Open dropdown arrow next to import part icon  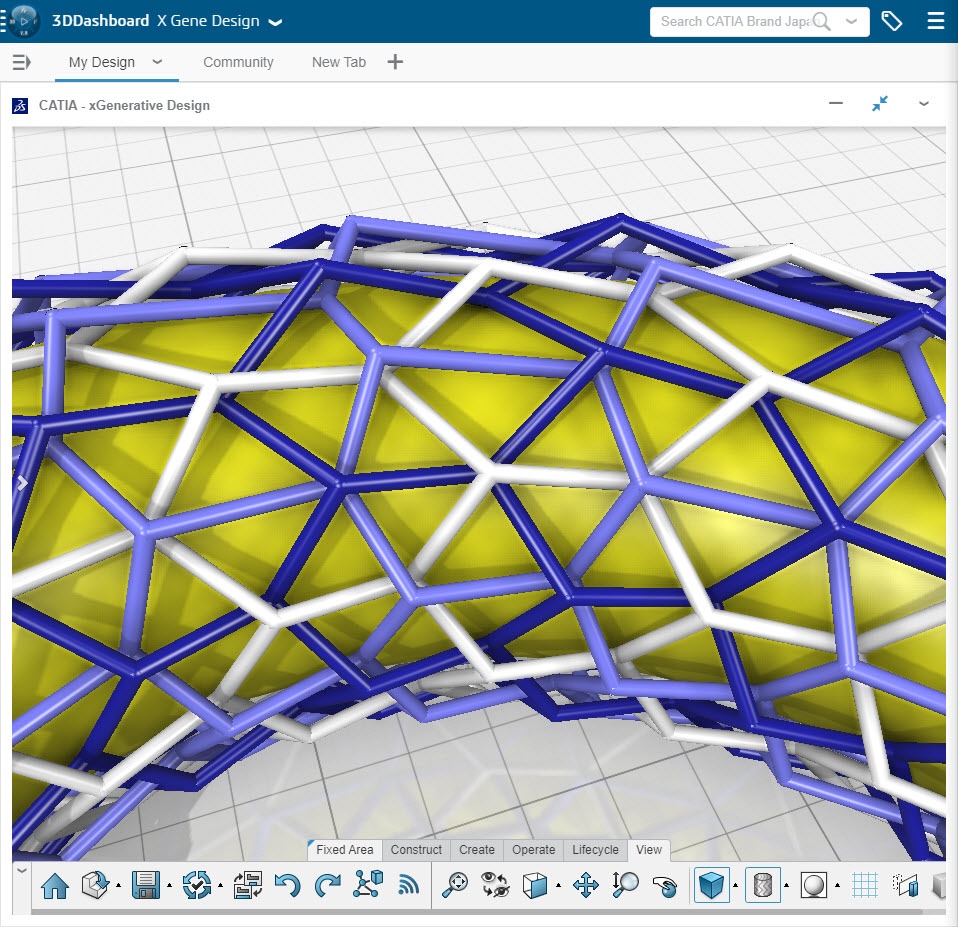(x=118, y=885)
